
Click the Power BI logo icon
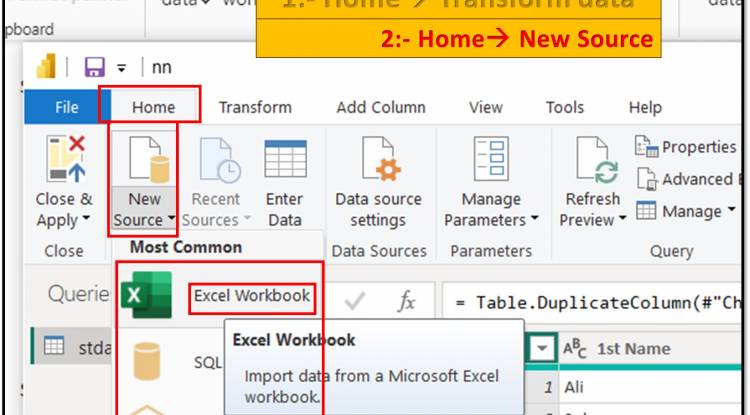point(46,66)
